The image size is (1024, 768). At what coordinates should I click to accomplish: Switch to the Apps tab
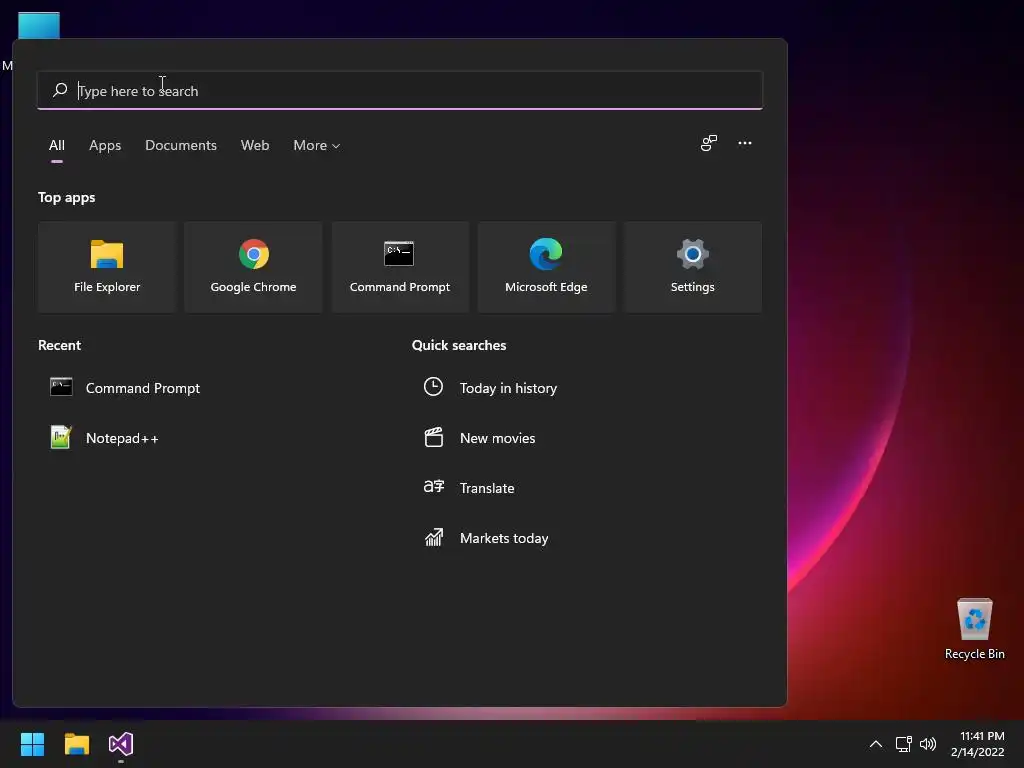tap(105, 146)
